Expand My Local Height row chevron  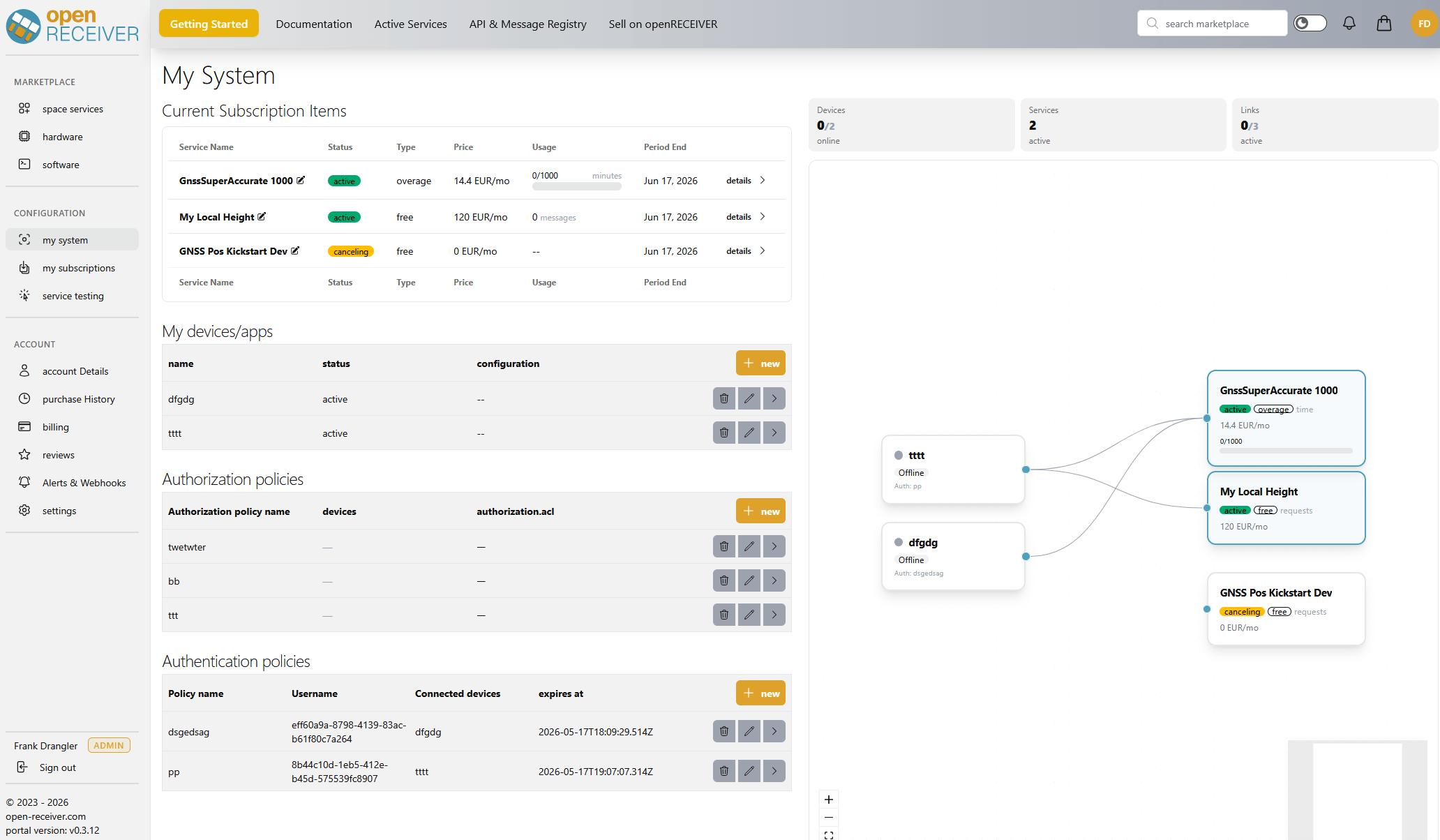[x=763, y=216]
